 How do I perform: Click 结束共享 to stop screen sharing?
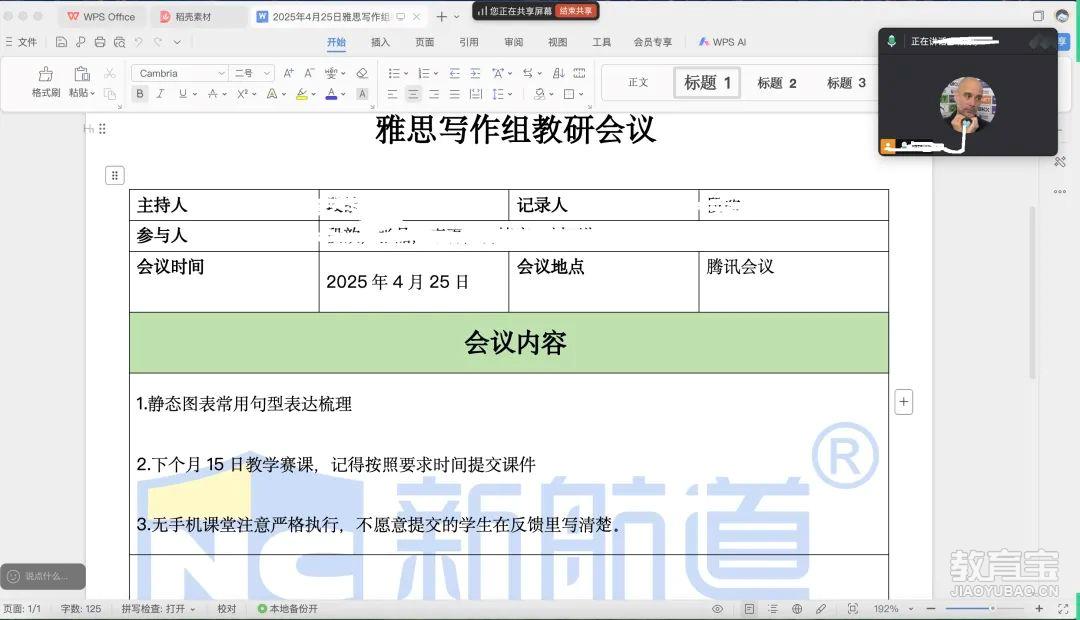tap(575, 11)
